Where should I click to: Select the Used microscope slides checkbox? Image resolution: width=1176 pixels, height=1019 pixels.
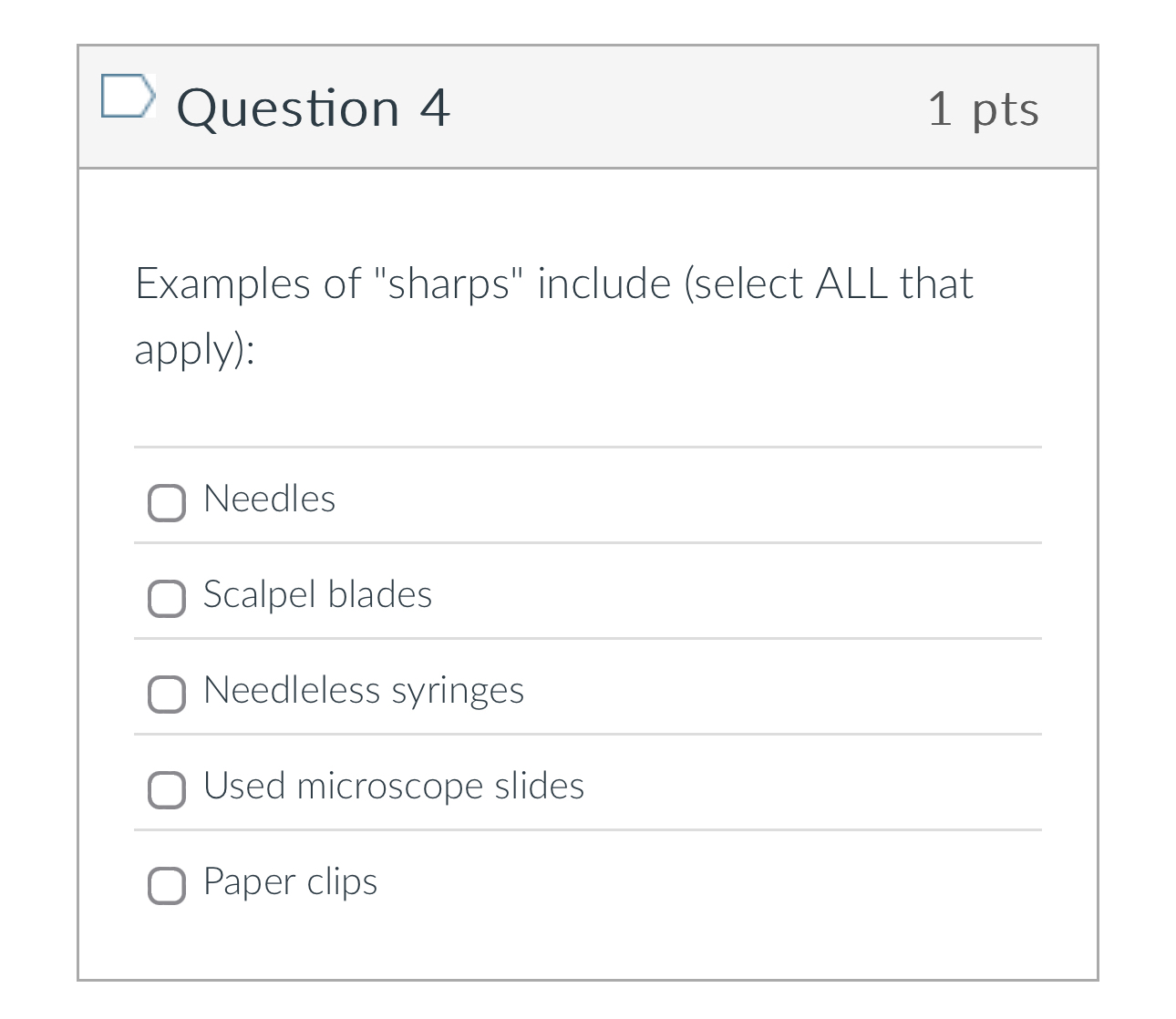tap(167, 789)
